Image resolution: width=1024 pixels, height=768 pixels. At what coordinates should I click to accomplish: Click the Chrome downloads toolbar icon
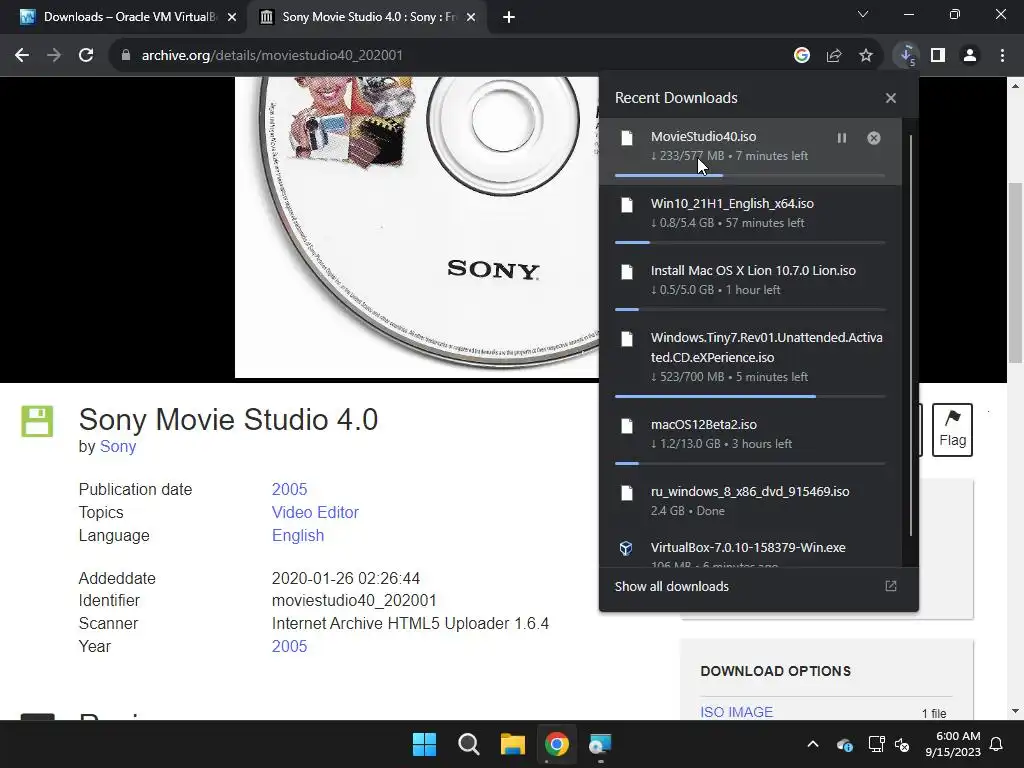906,56
